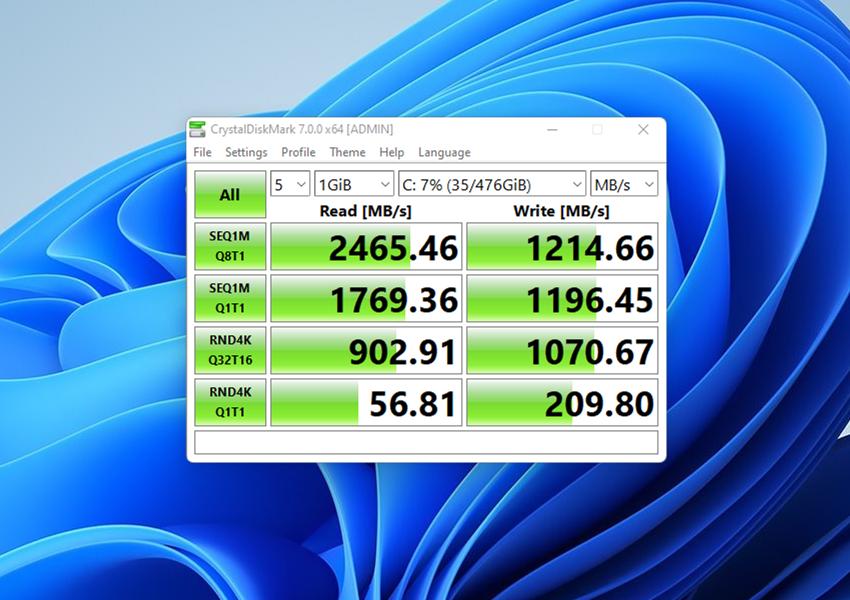Click the CrystalDiskMark app icon in title bar
This screenshot has height=600, width=850.
click(x=197, y=129)
